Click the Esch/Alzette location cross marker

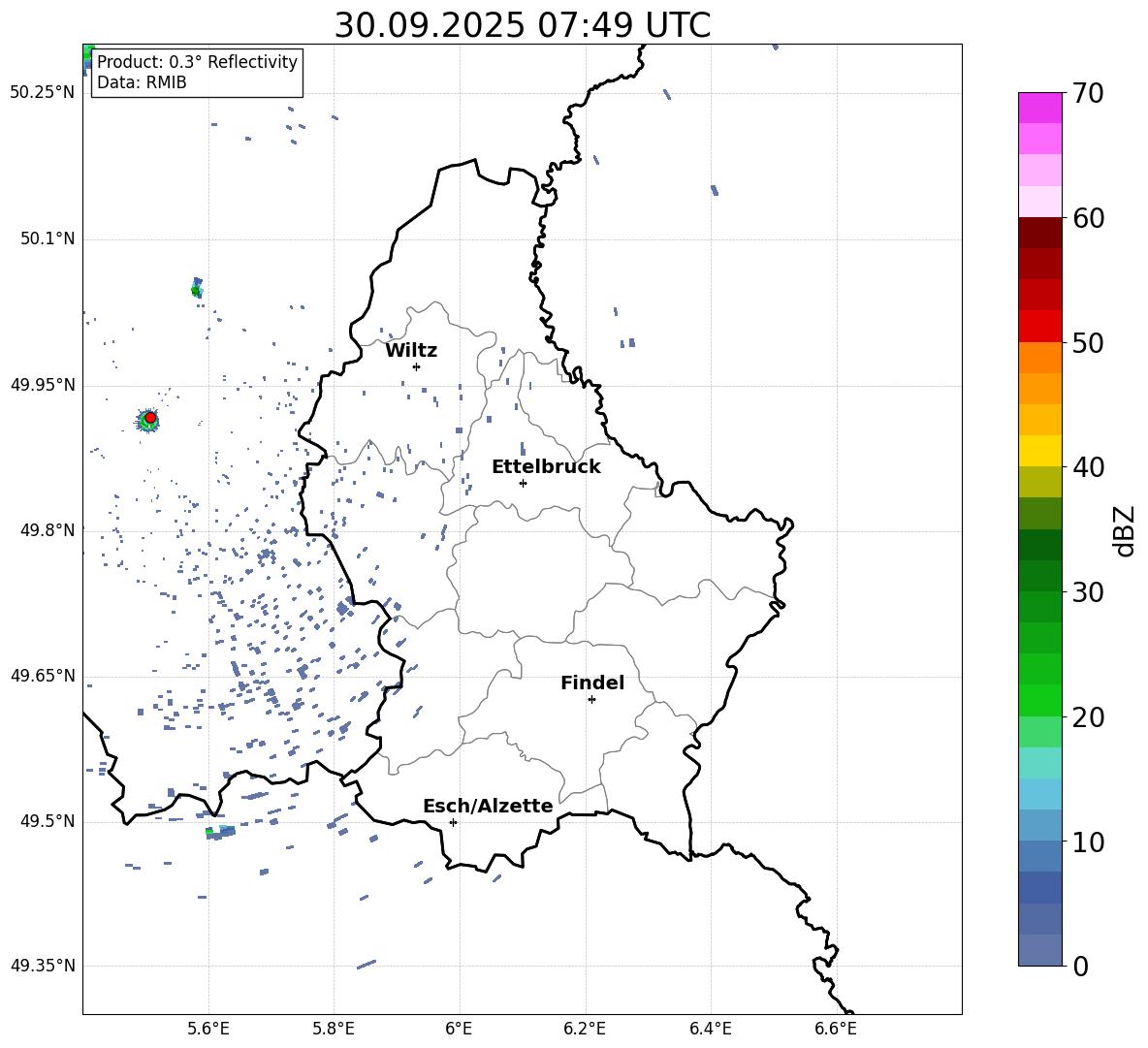pyautogui.click(x=453, y=822)
